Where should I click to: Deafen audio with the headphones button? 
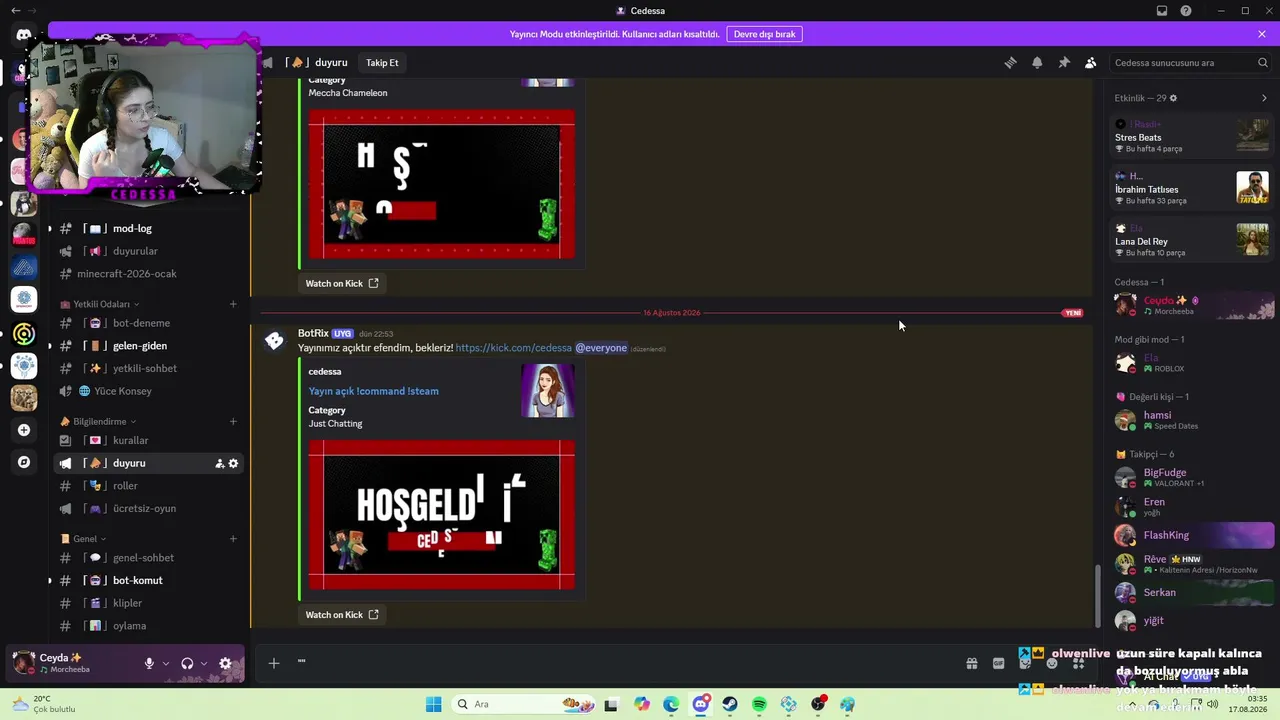(187, 663)
